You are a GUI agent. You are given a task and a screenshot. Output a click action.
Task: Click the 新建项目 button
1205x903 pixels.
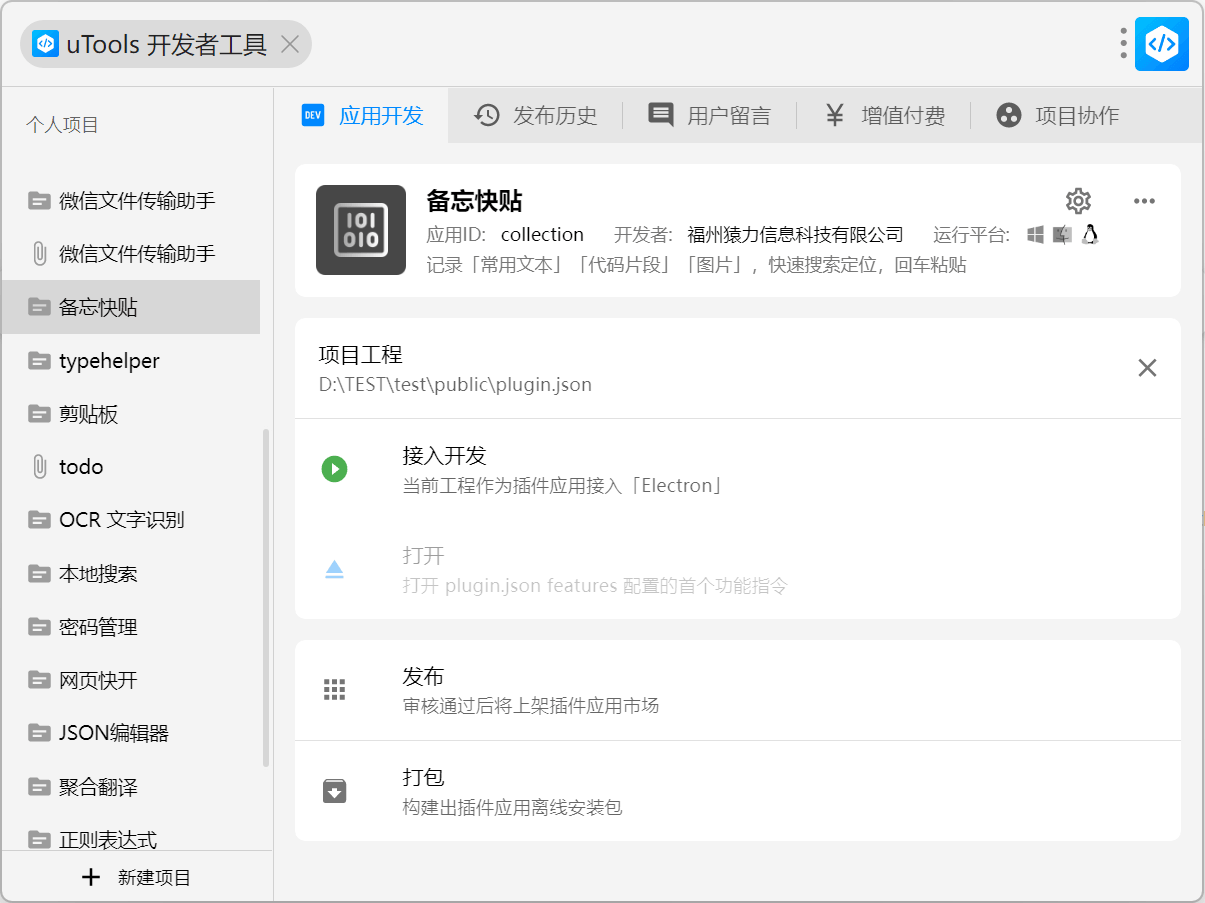click(x=136, y=877)
